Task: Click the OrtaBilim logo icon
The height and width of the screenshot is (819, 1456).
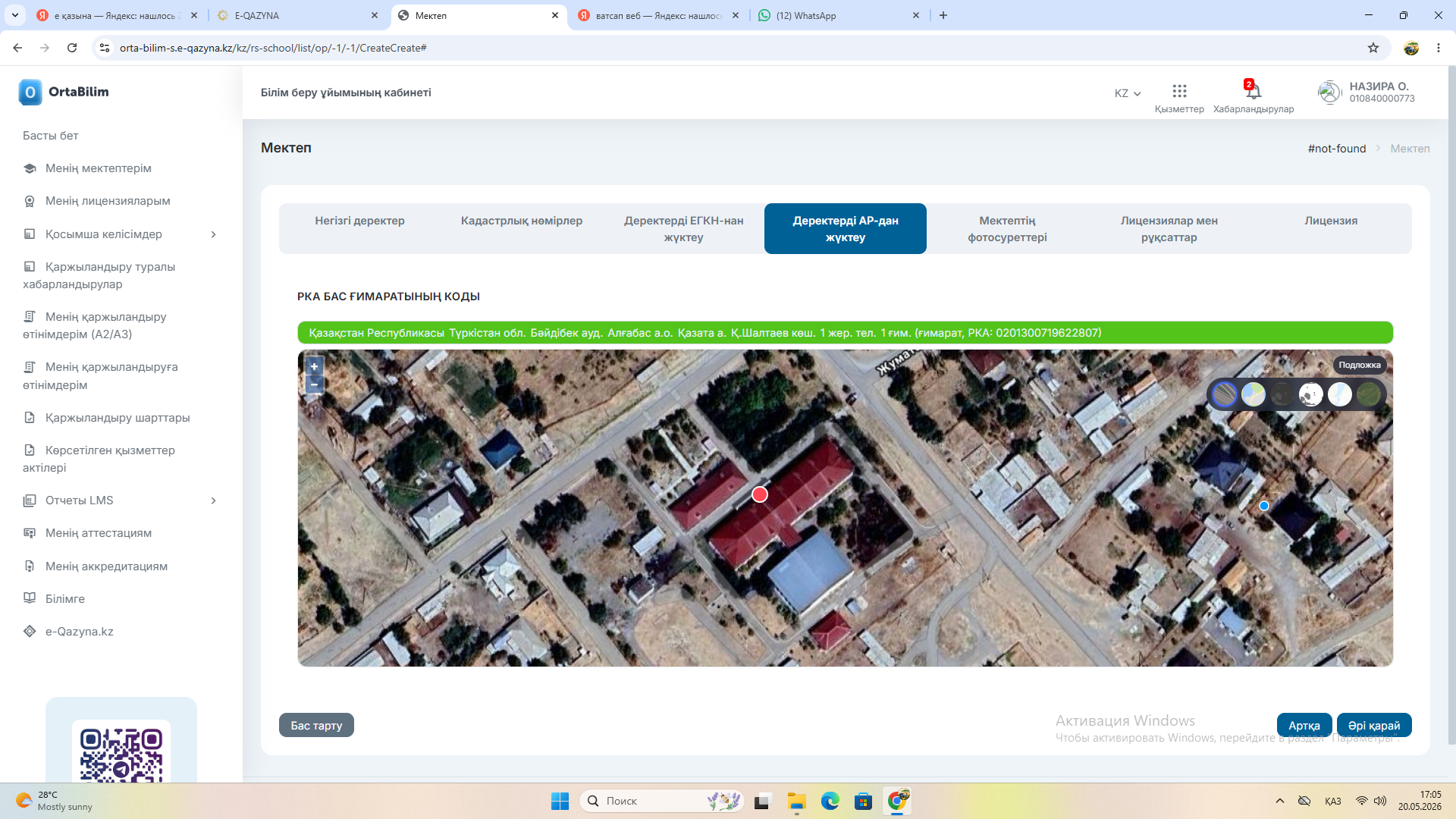Action: click(x=30, y=92)
